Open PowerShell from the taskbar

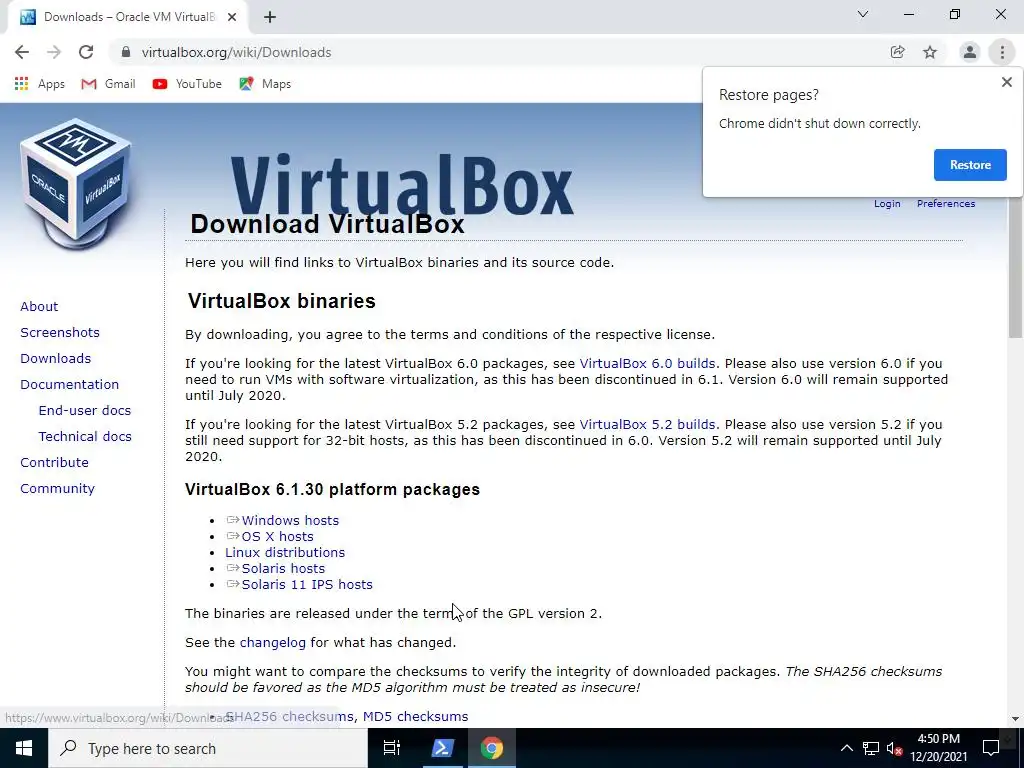coord(442,748)
